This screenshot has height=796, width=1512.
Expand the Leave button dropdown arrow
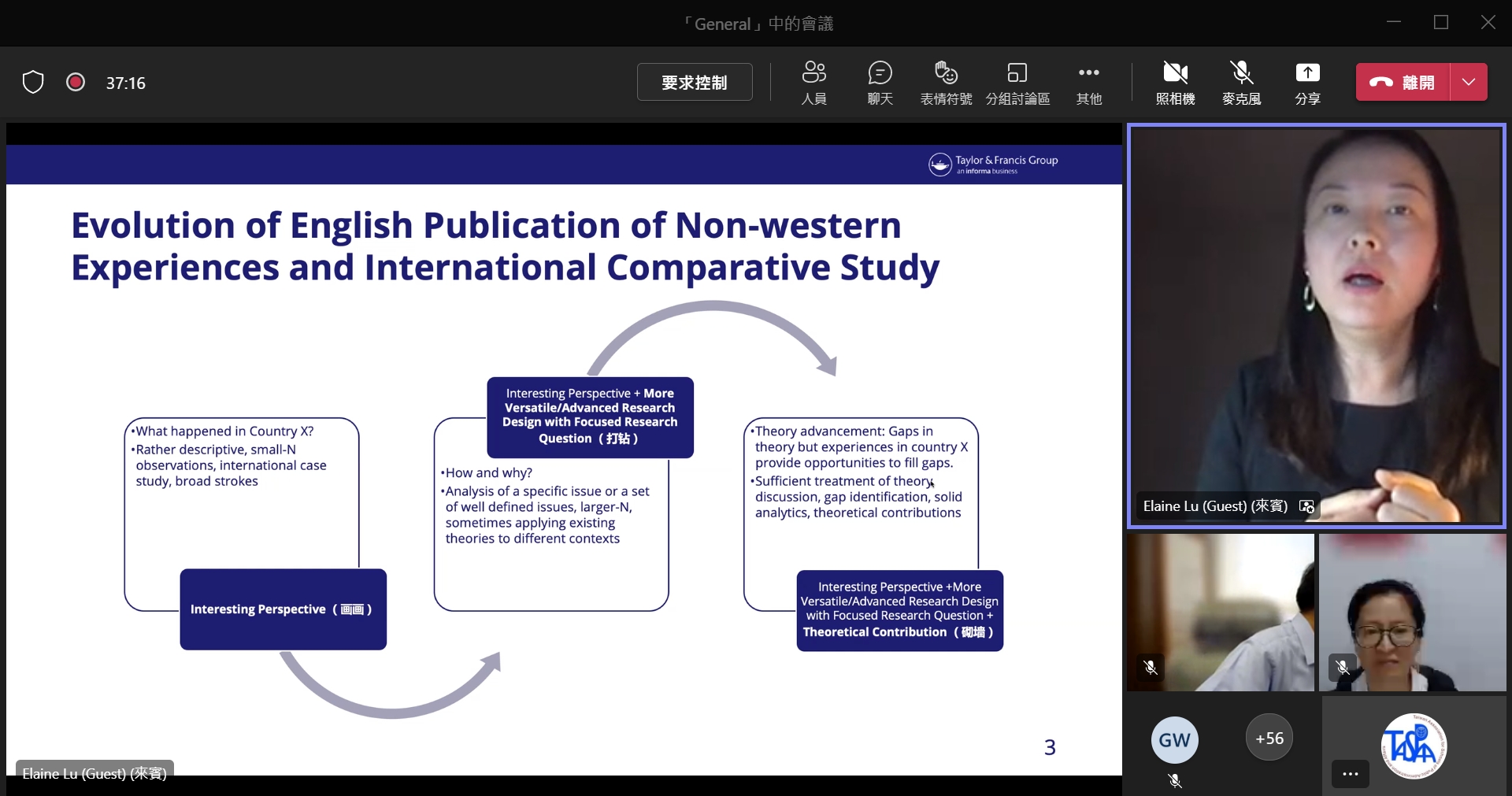1469,82
